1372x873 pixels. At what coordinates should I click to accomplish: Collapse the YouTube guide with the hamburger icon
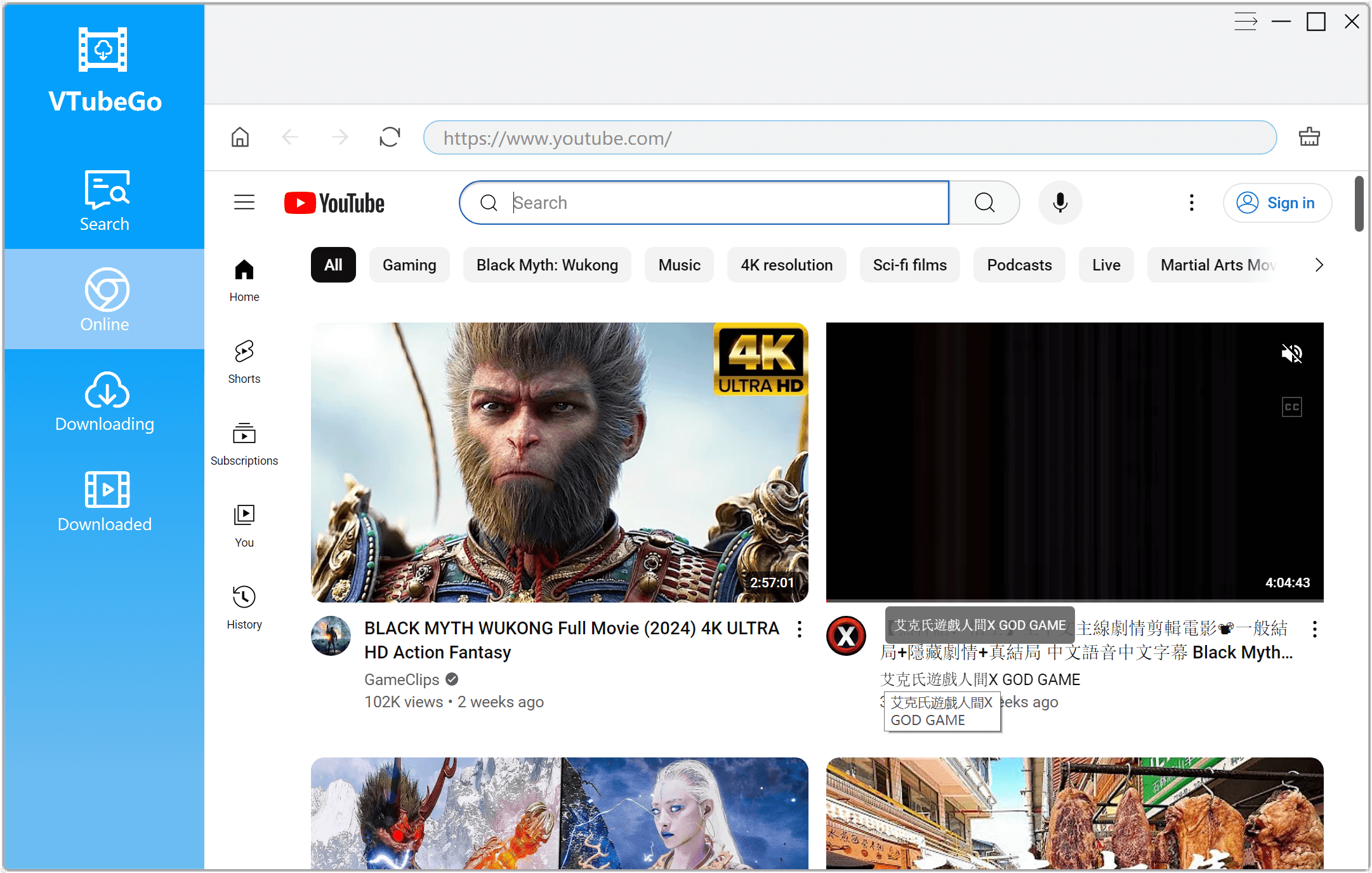pyautogui.click(x=244, y=202)
